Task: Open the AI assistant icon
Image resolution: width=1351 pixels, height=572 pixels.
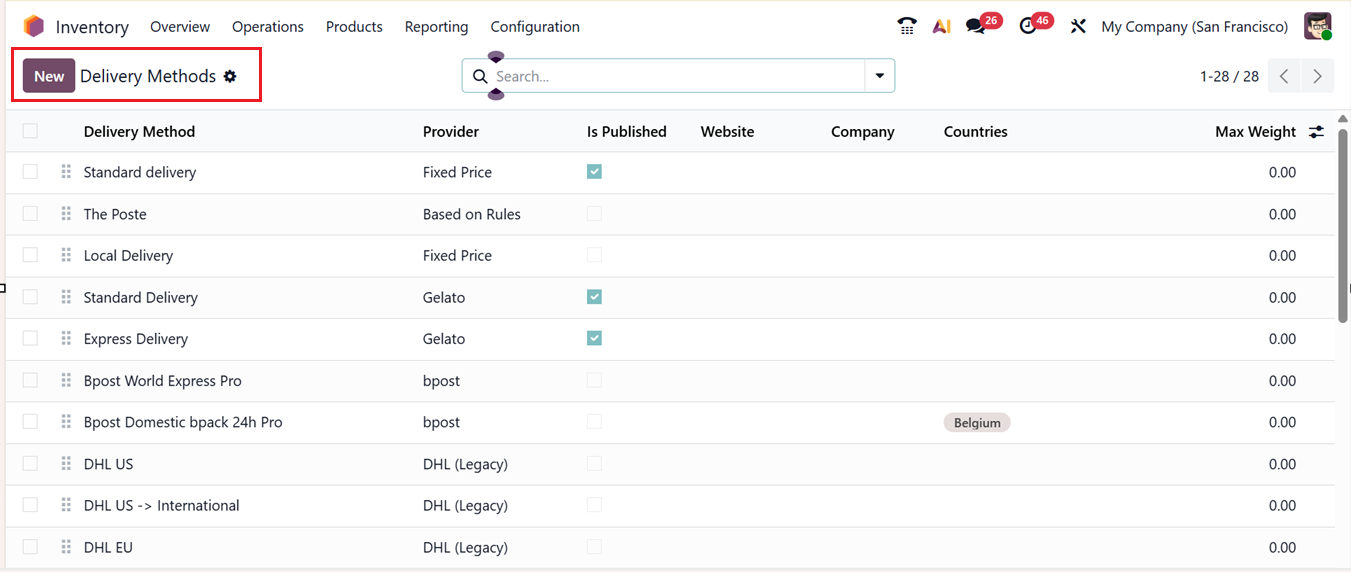Action: point(941,26)
